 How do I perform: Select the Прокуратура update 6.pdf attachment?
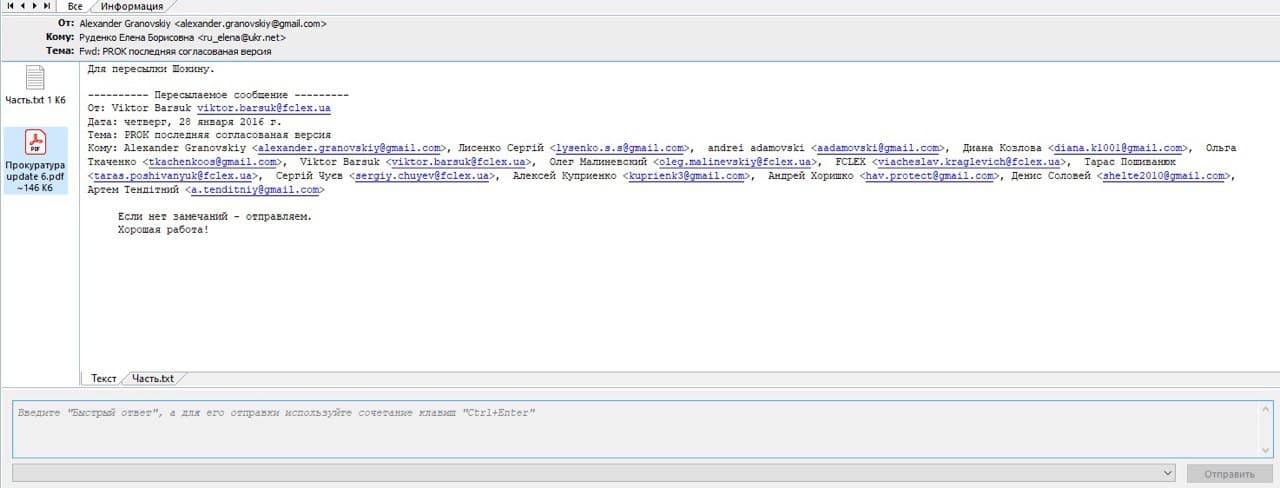click(35, 160)
